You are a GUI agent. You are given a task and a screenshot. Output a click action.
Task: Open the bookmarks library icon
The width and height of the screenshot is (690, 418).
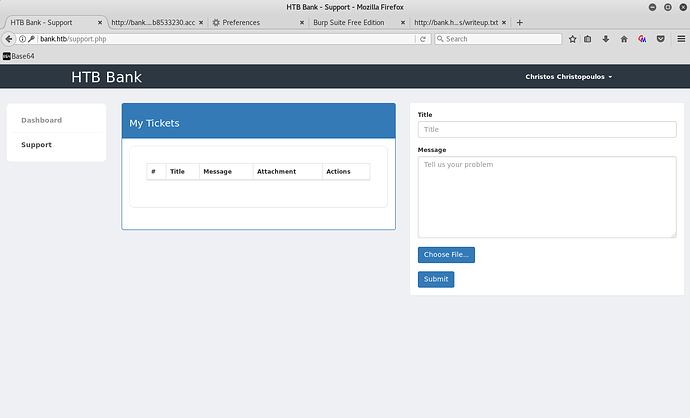click(x=589, y=39)
